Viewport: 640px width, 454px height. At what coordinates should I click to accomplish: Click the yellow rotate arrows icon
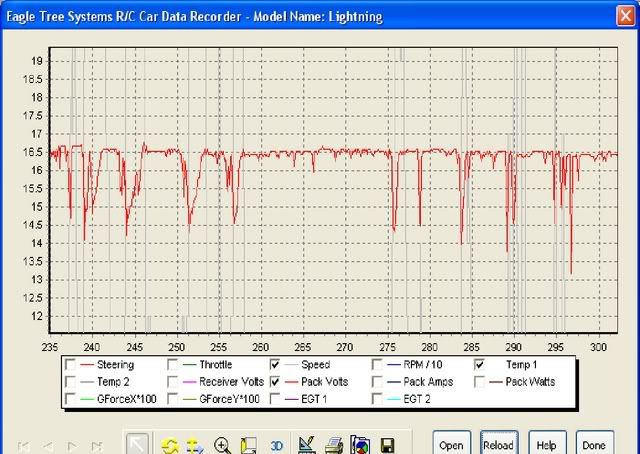tap(170, 445)
